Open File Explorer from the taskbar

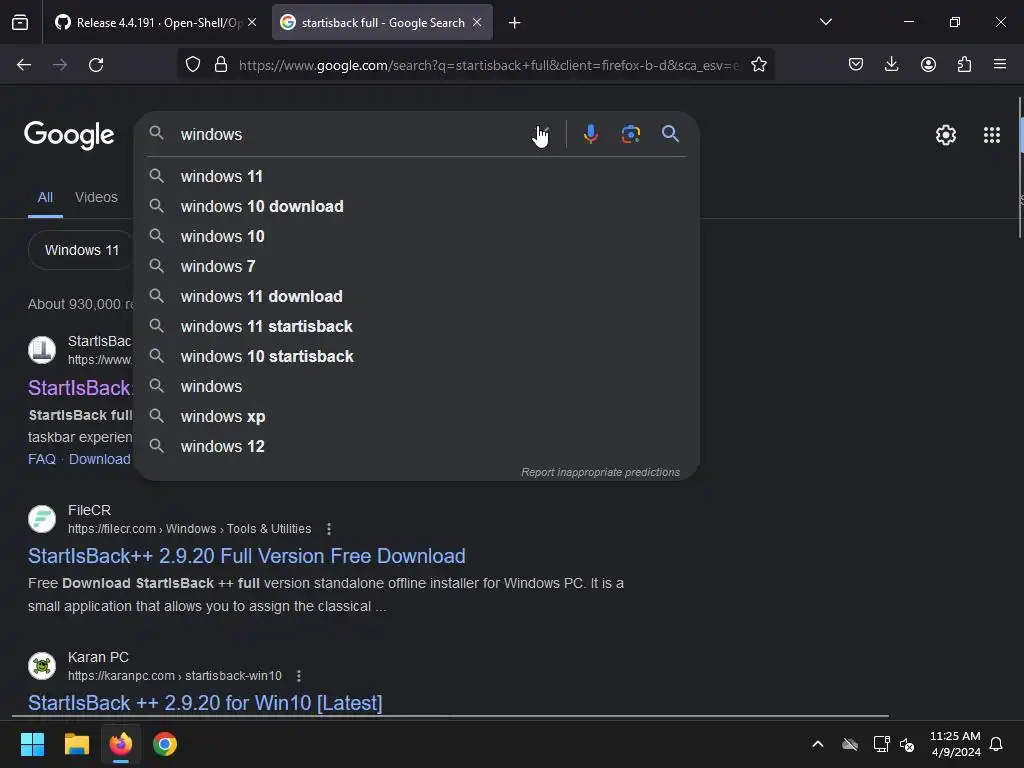click(76, 744)
